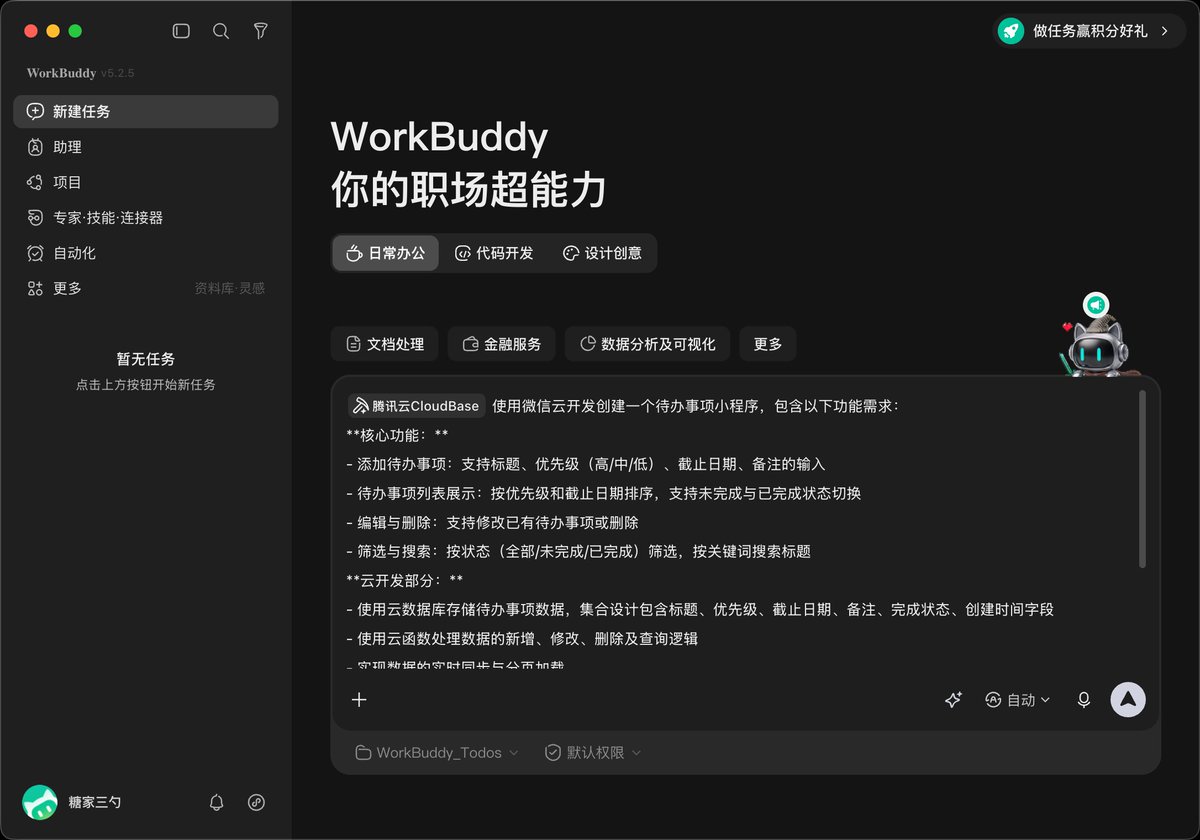The height and width of the screenshot is (840, 1200).
Task: Click the prompt text box scrollbar
Action: coord(1142,479)
